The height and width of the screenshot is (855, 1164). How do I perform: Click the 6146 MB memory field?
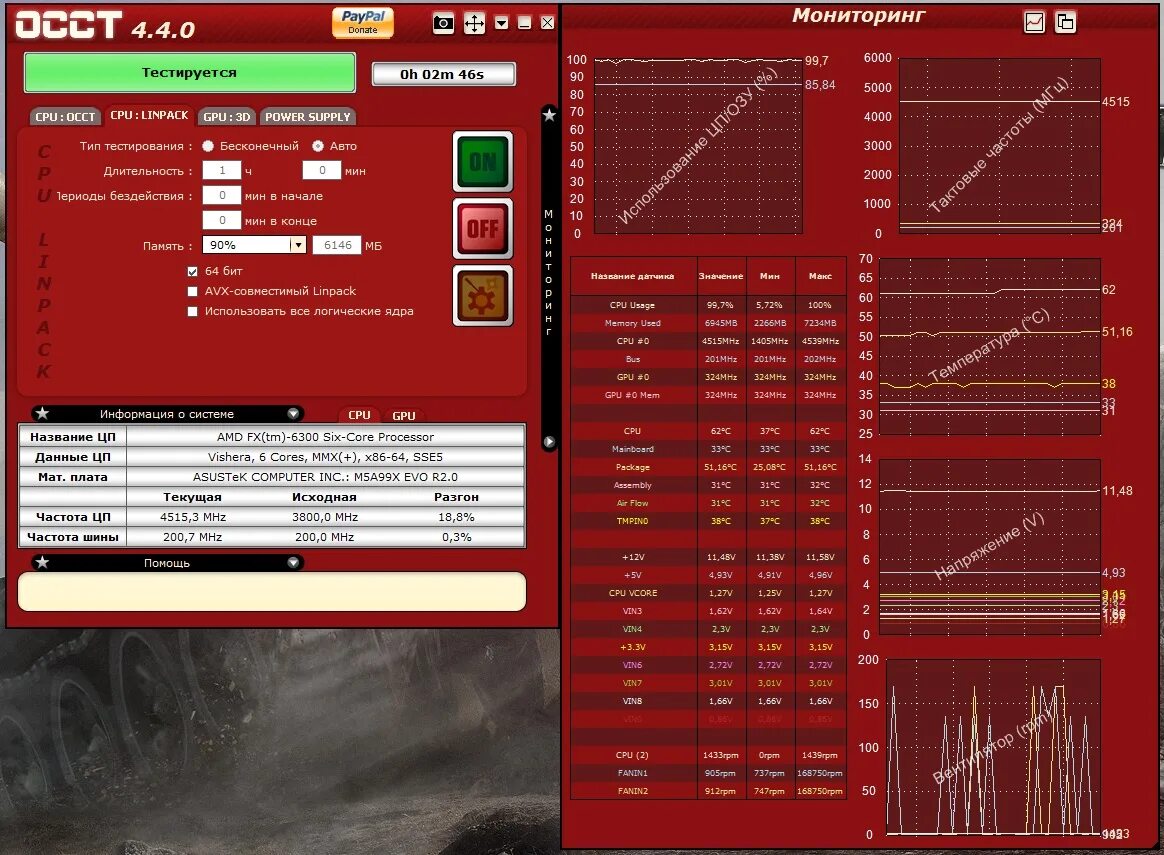click(x=337, y=245)
